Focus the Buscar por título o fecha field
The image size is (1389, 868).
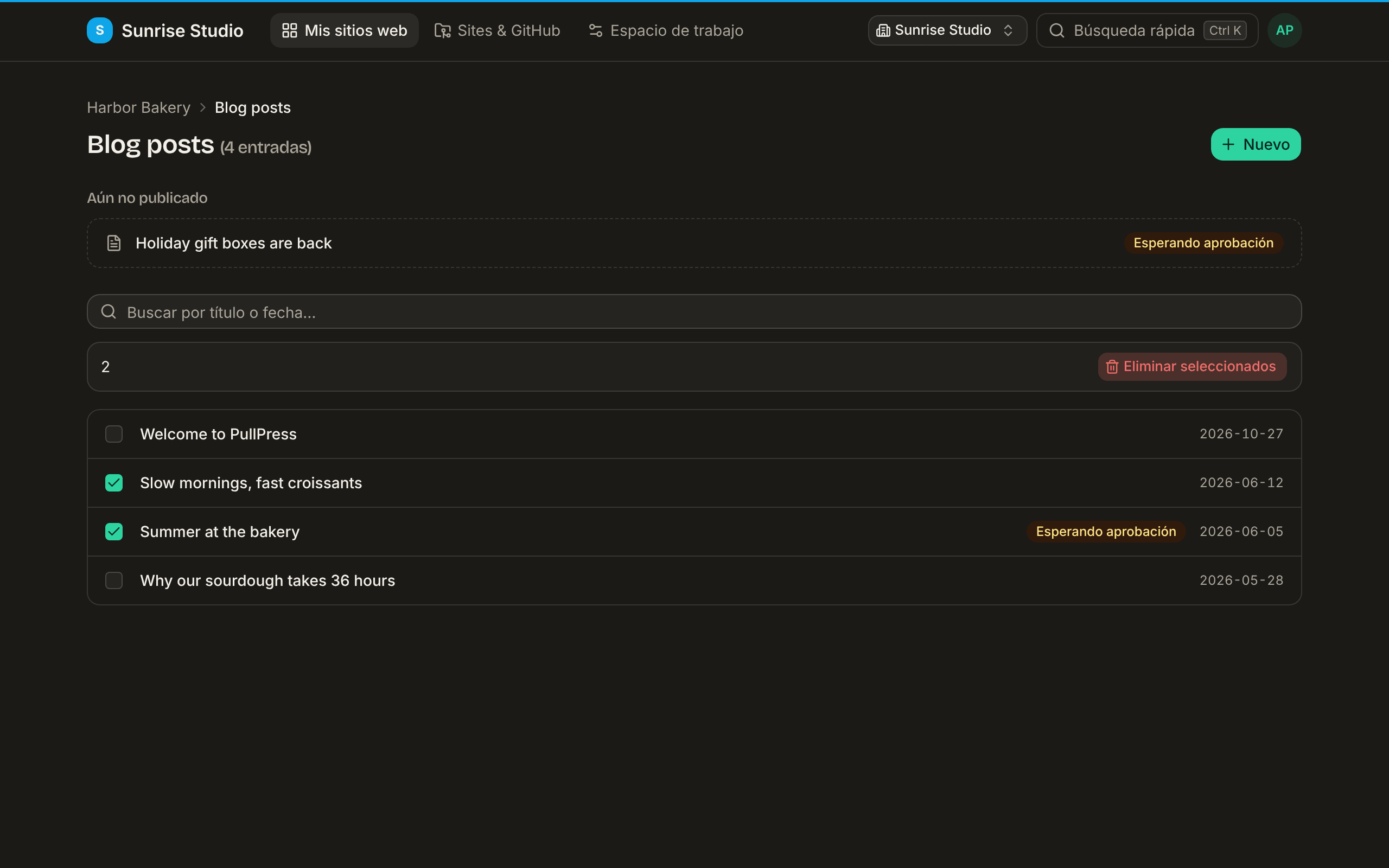click(694, 312)
